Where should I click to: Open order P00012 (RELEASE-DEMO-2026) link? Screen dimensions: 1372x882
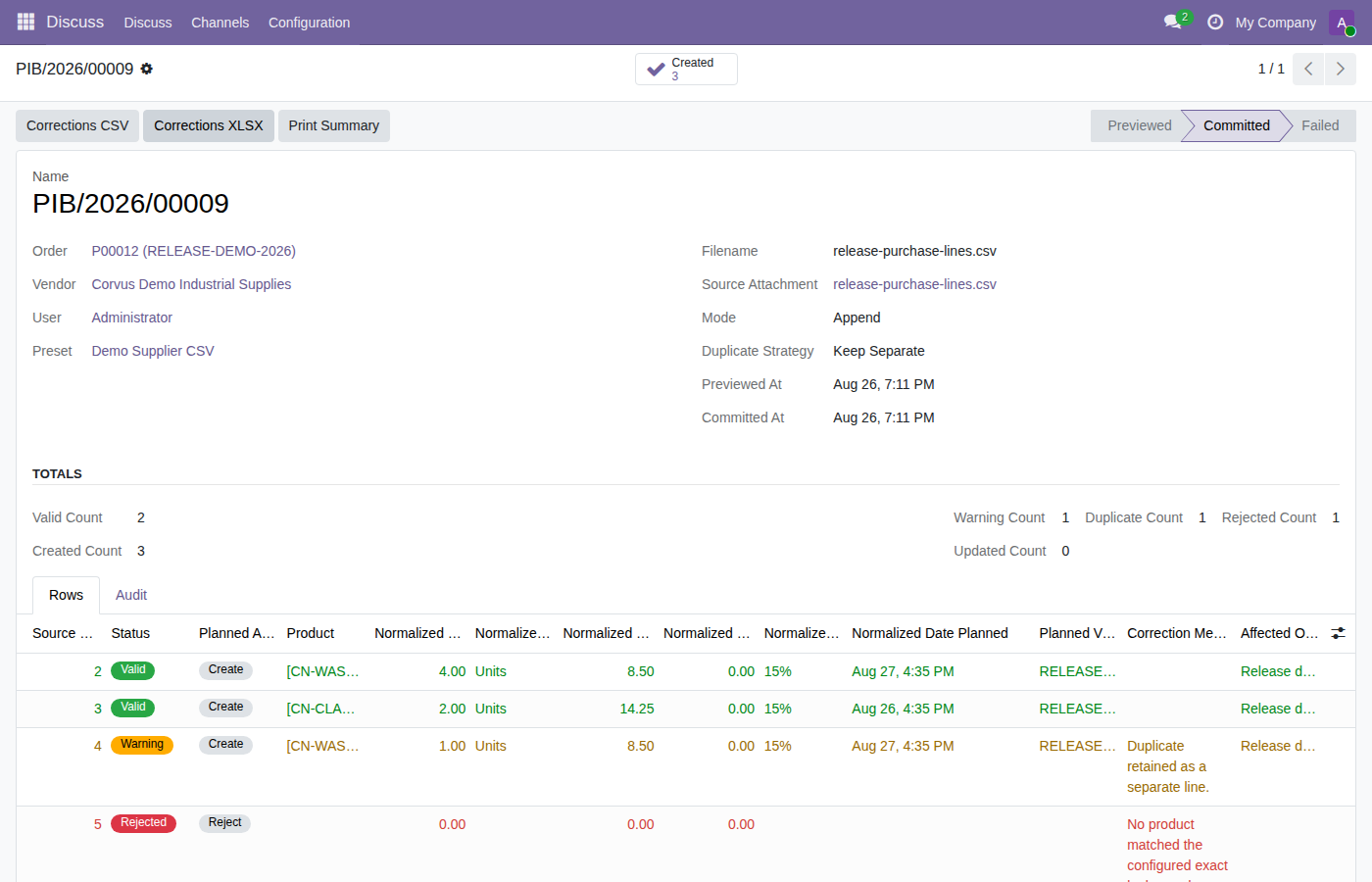[x=194, y=251]
